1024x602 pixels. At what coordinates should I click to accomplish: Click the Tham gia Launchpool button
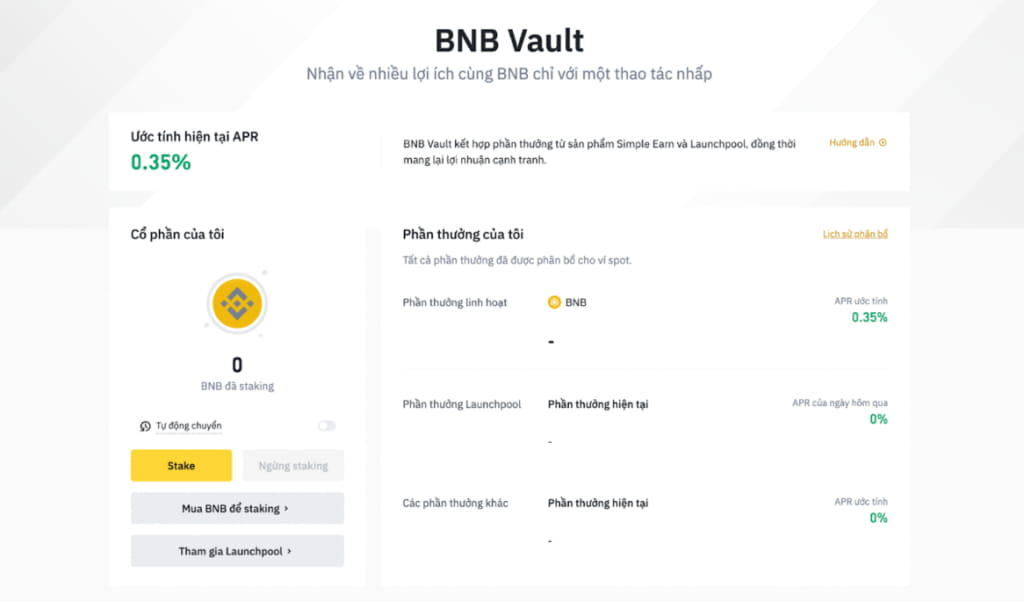(237, 551)
